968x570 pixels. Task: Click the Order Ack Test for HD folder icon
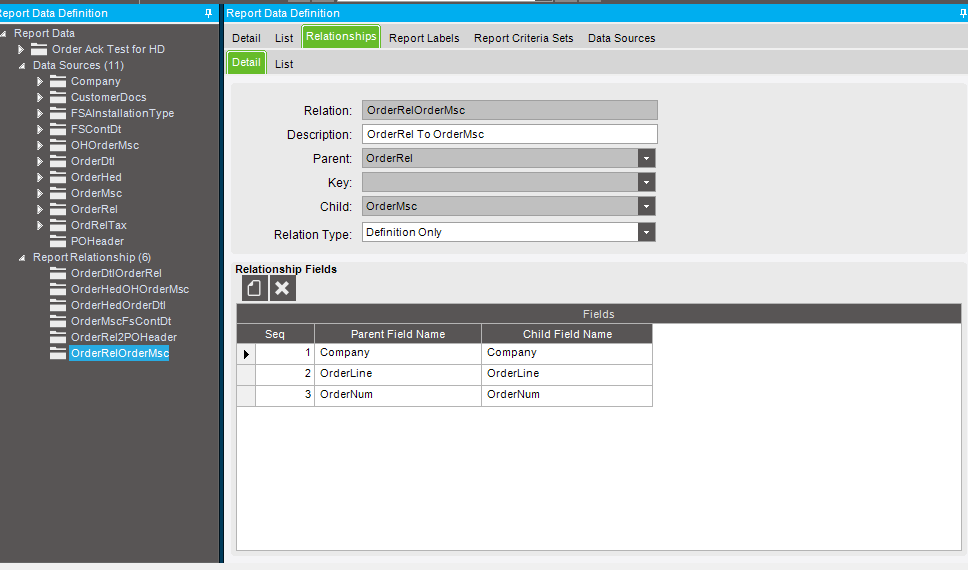(39, 49)
